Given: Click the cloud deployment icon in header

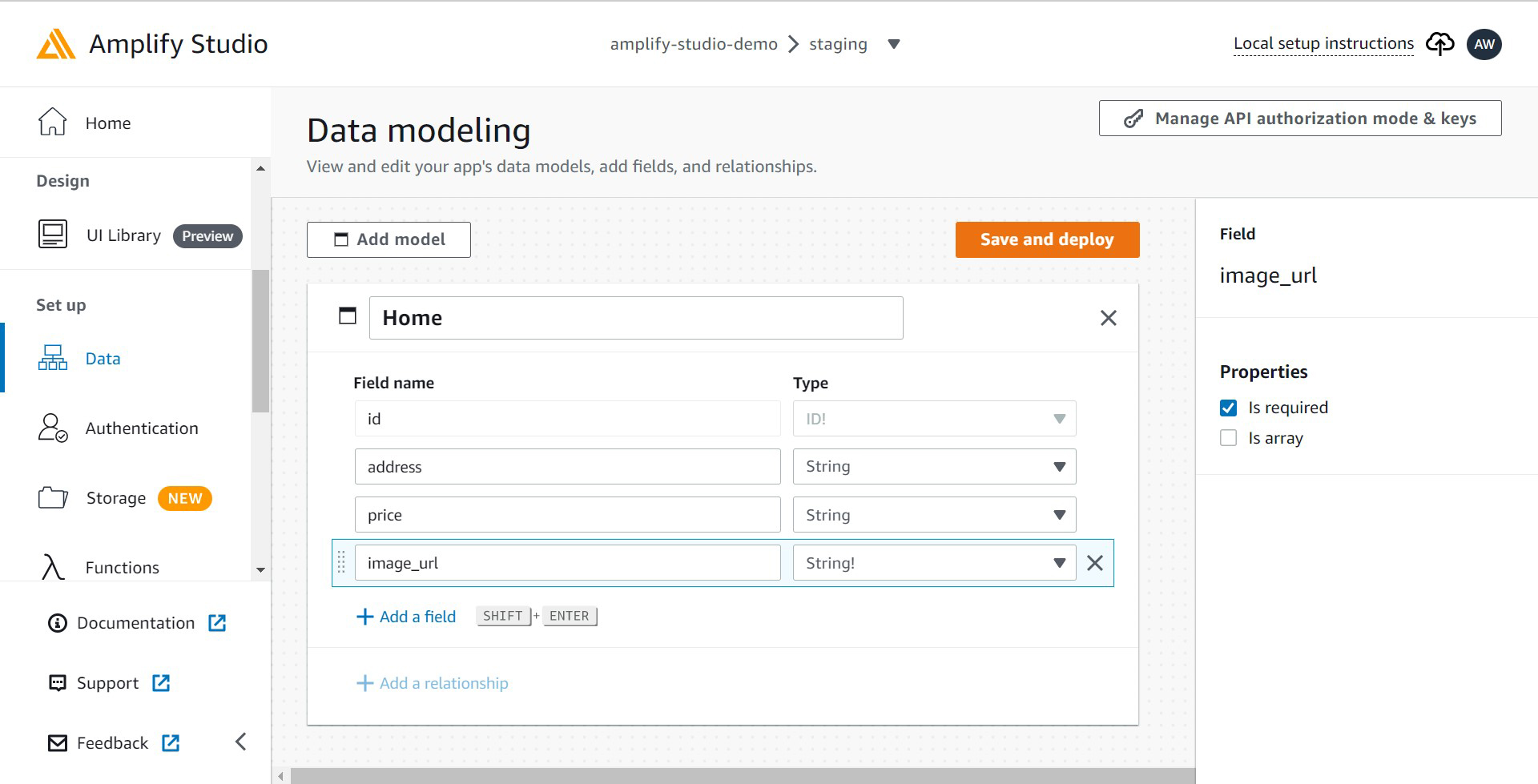Looking at the screenshot, I should [1439, 44].
